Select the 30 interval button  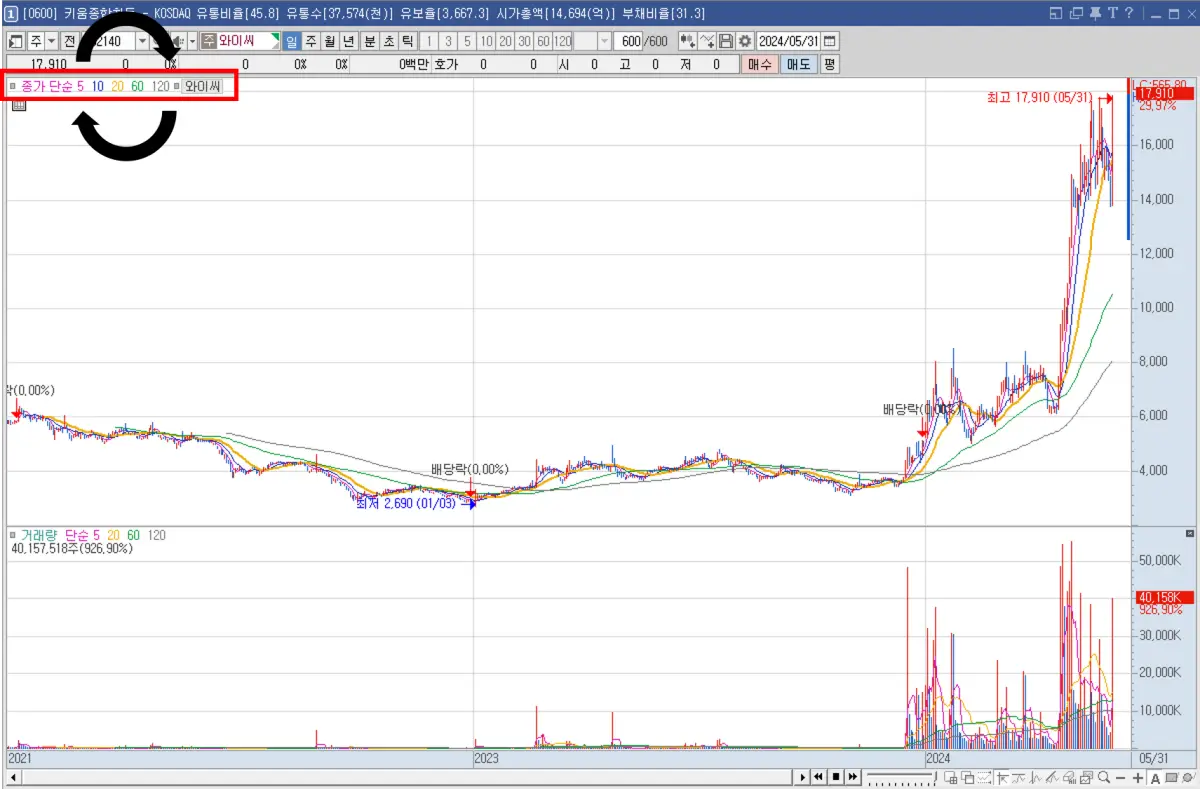[x=524, y=41]
